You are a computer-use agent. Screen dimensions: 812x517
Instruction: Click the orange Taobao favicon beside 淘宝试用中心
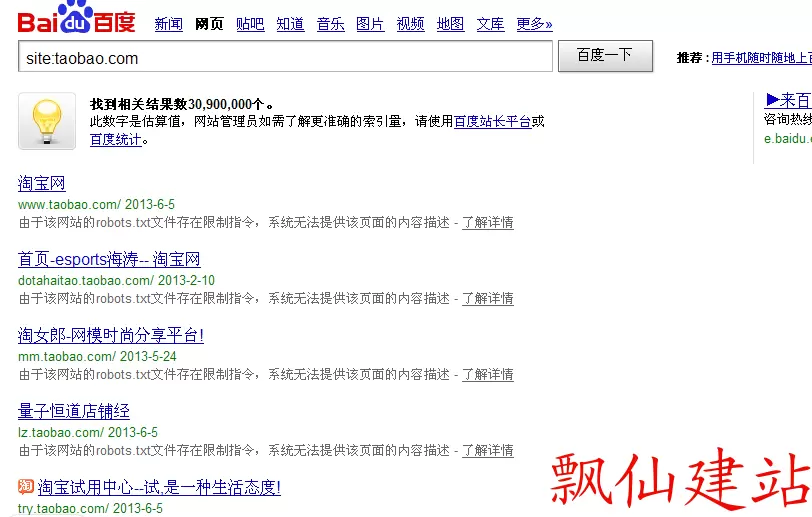(26, 486)
